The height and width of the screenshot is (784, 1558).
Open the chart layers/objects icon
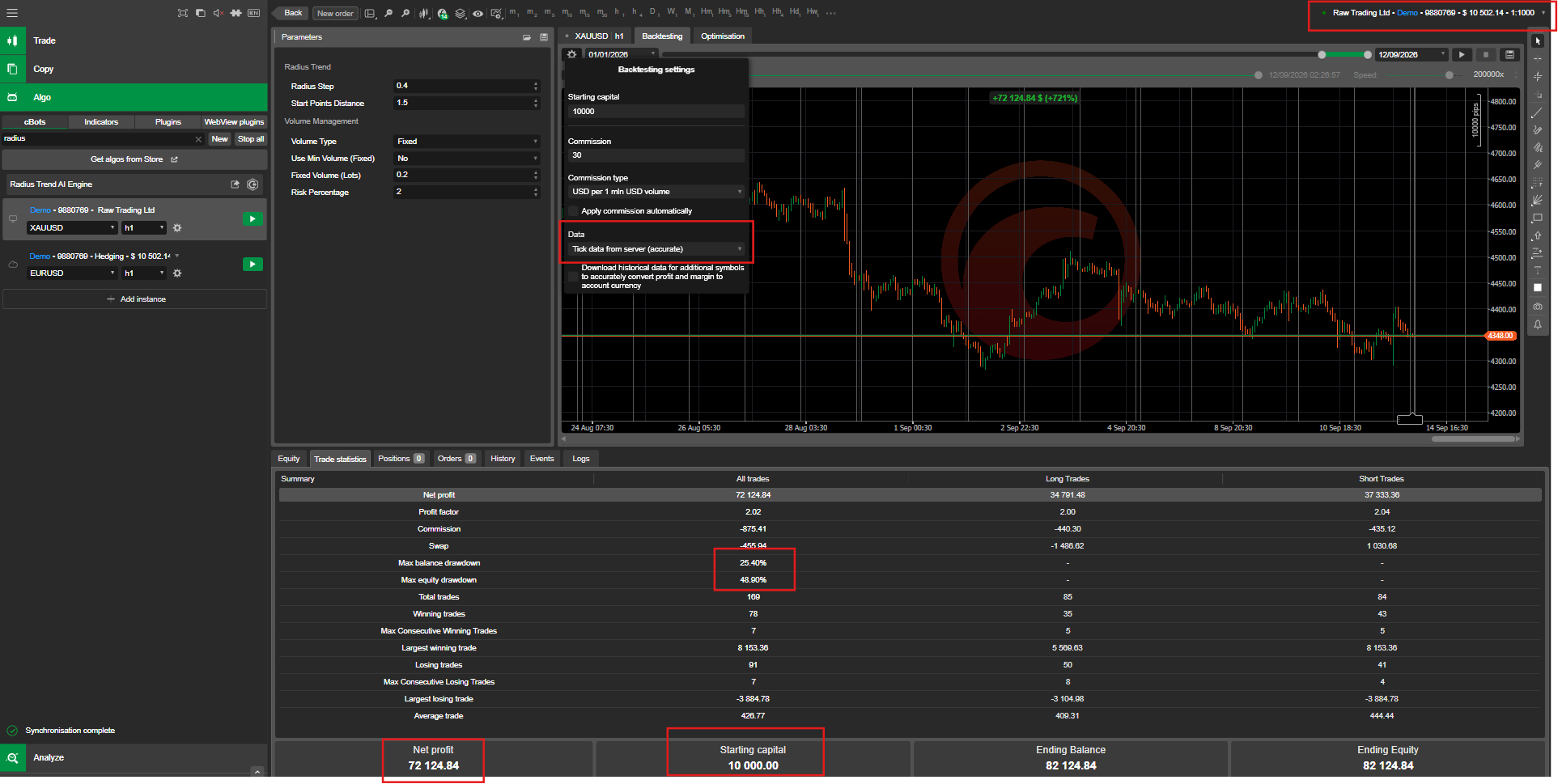click(x=461, y=13)
